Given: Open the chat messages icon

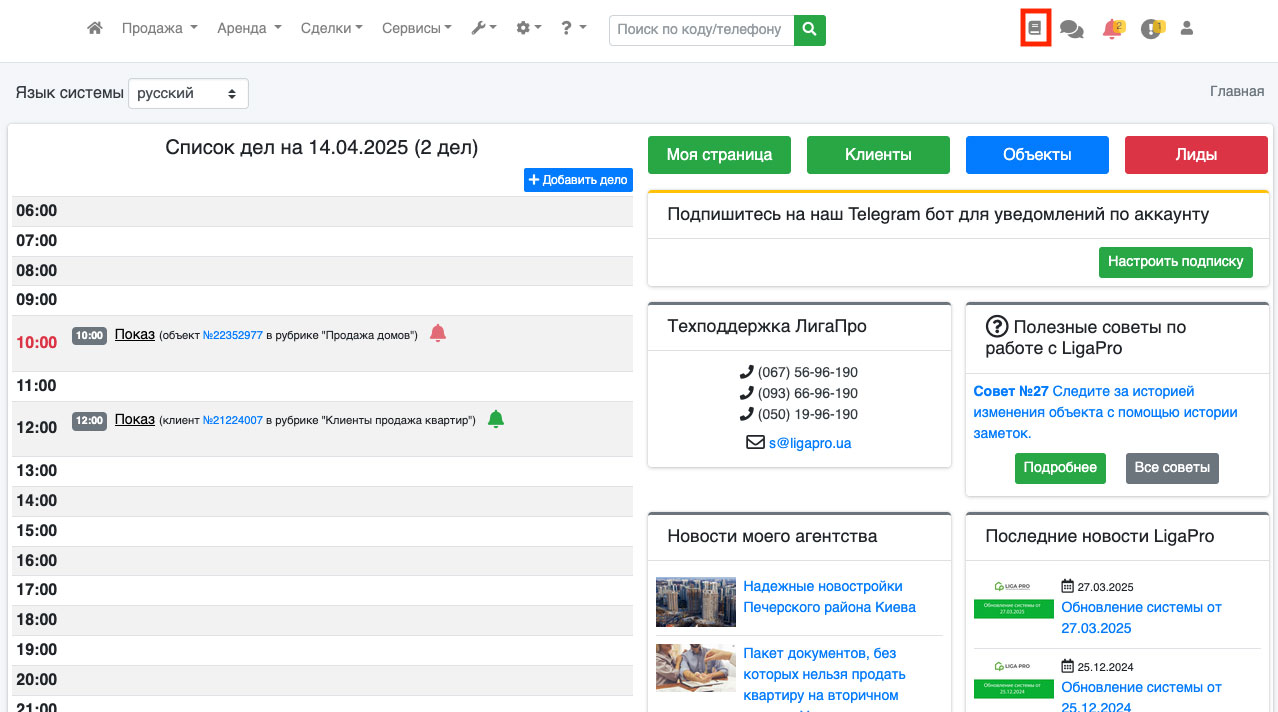Looking at the screenshot, I should pyautogui.click(x=1071, y=30).
